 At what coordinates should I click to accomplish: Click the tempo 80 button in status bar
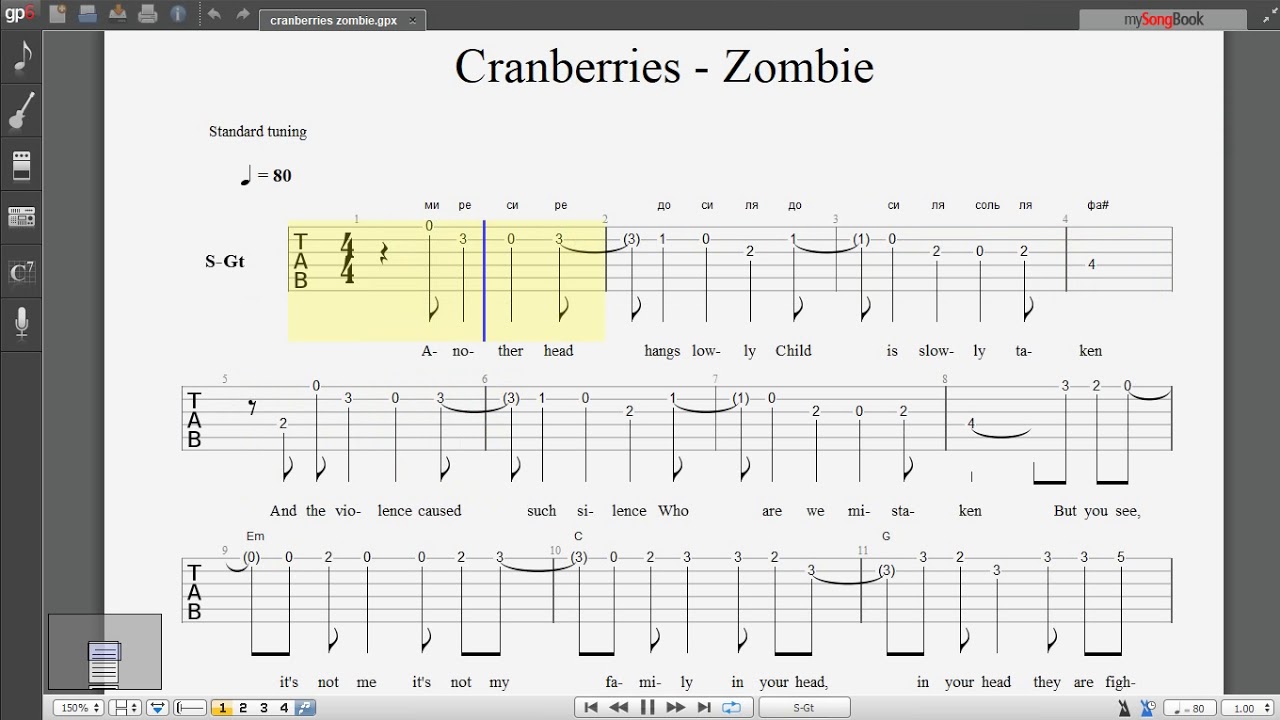pos(1190,708)
